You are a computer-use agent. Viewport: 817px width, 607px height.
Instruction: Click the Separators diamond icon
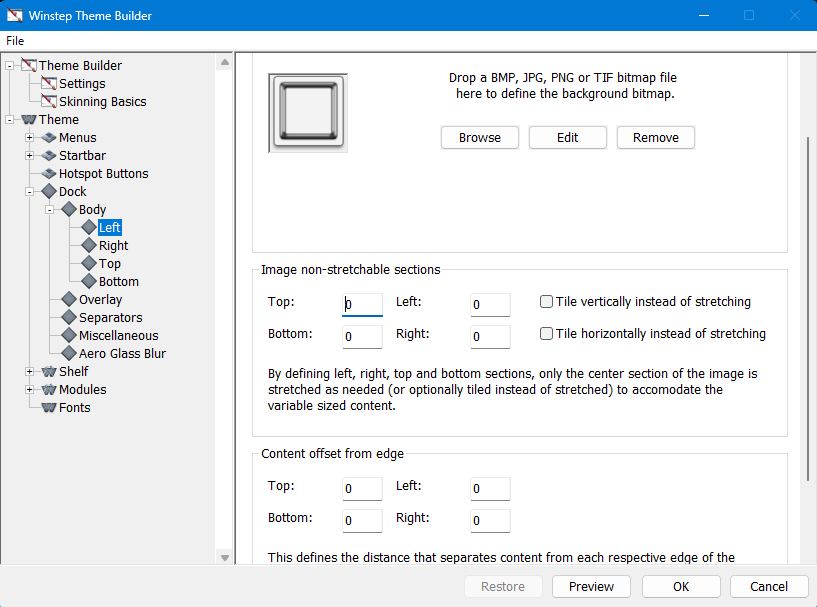click(x=69, y=318)
